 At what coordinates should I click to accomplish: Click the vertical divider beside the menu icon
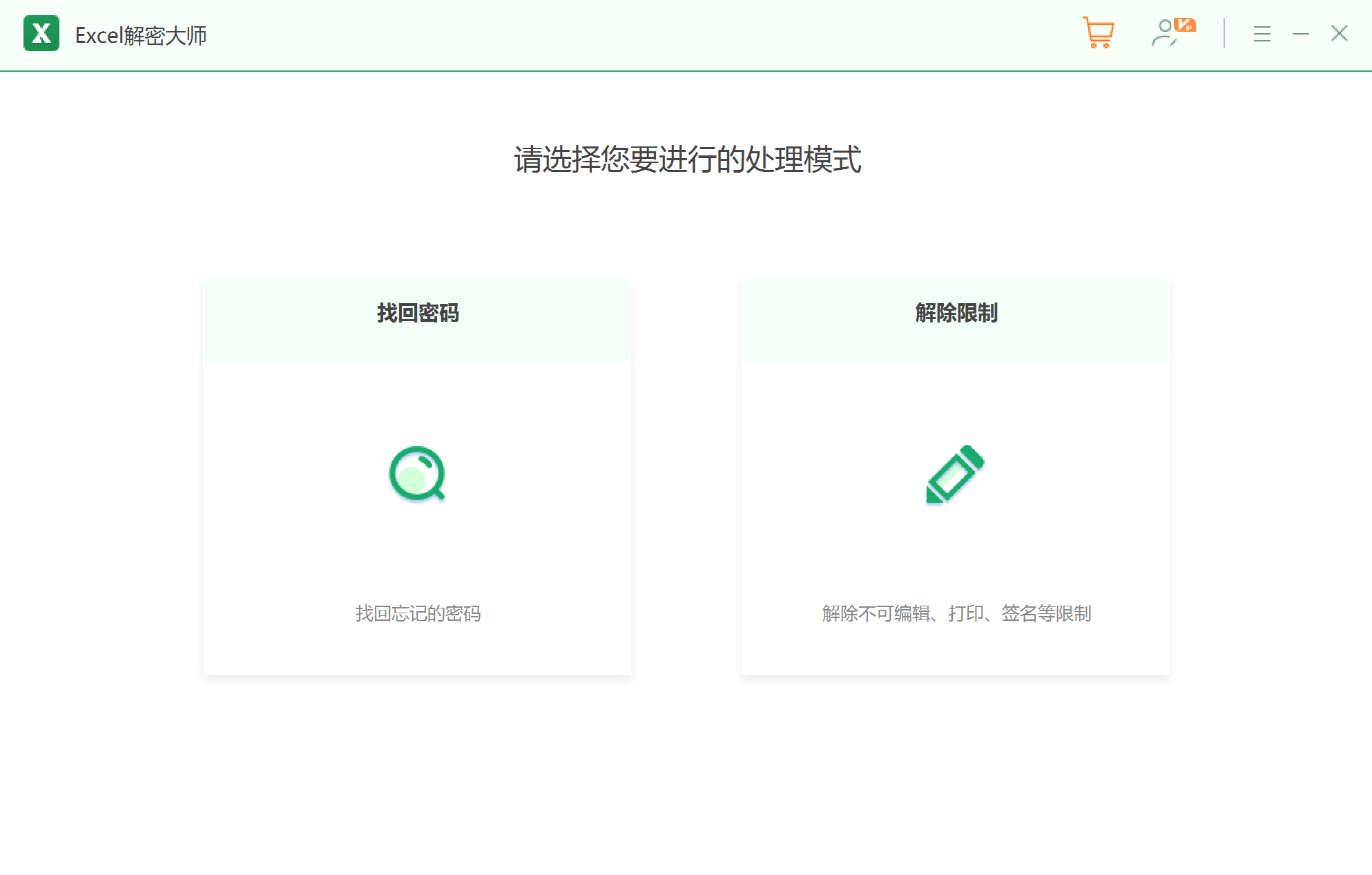[1224, 33]
